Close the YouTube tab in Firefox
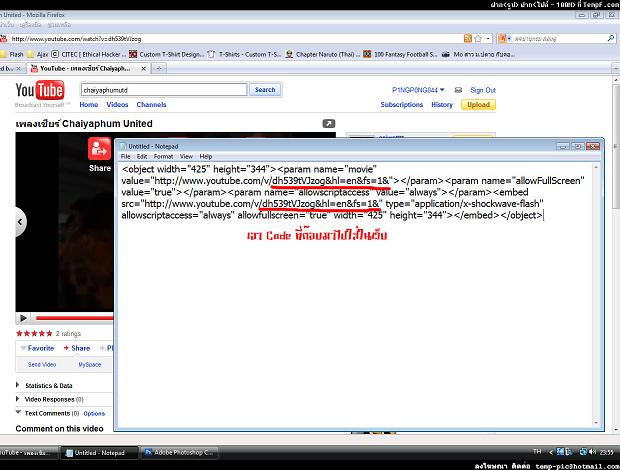Screen dimensions: 620x470 click(144, 69)
